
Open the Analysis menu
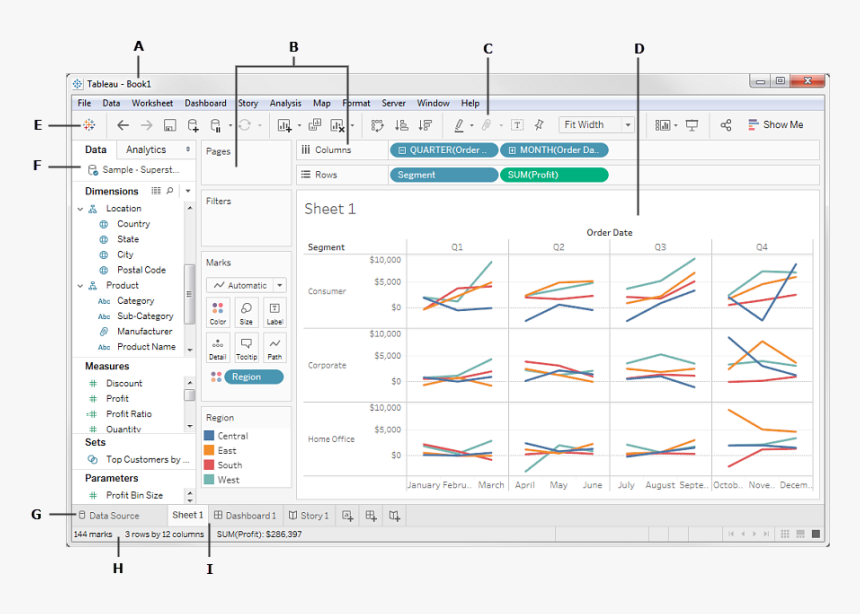pyautogui.click(x=285, y=103)
